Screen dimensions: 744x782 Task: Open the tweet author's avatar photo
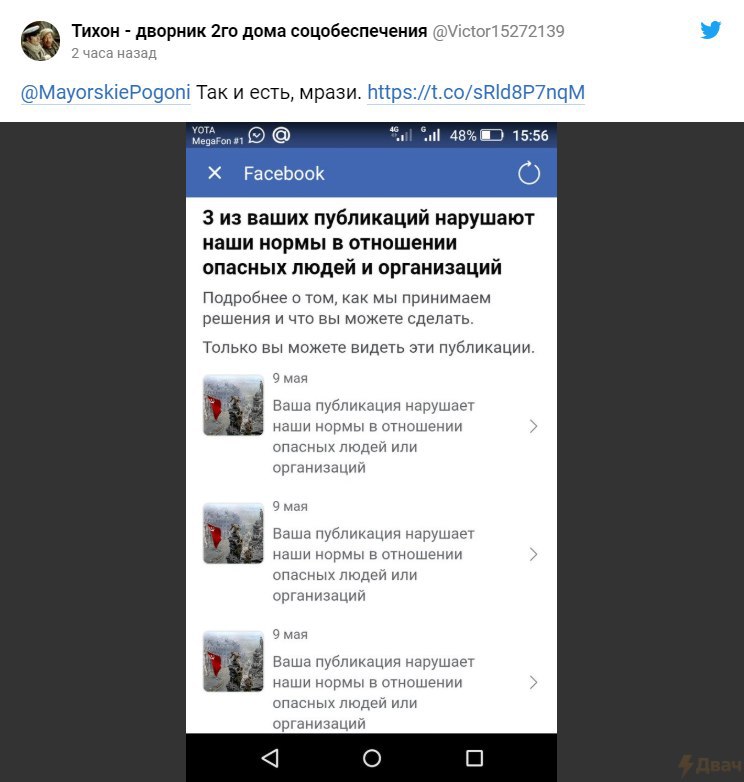tap(40, 41)
